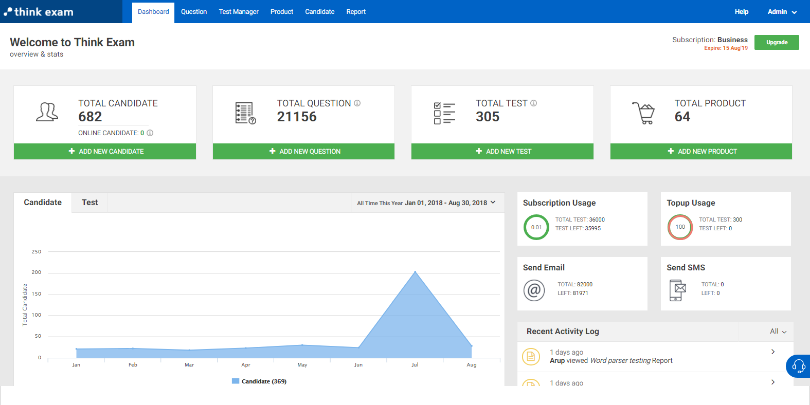Click the Total Question document icon
This screenshot has width=810, height=405.
[x=244, y=113]
